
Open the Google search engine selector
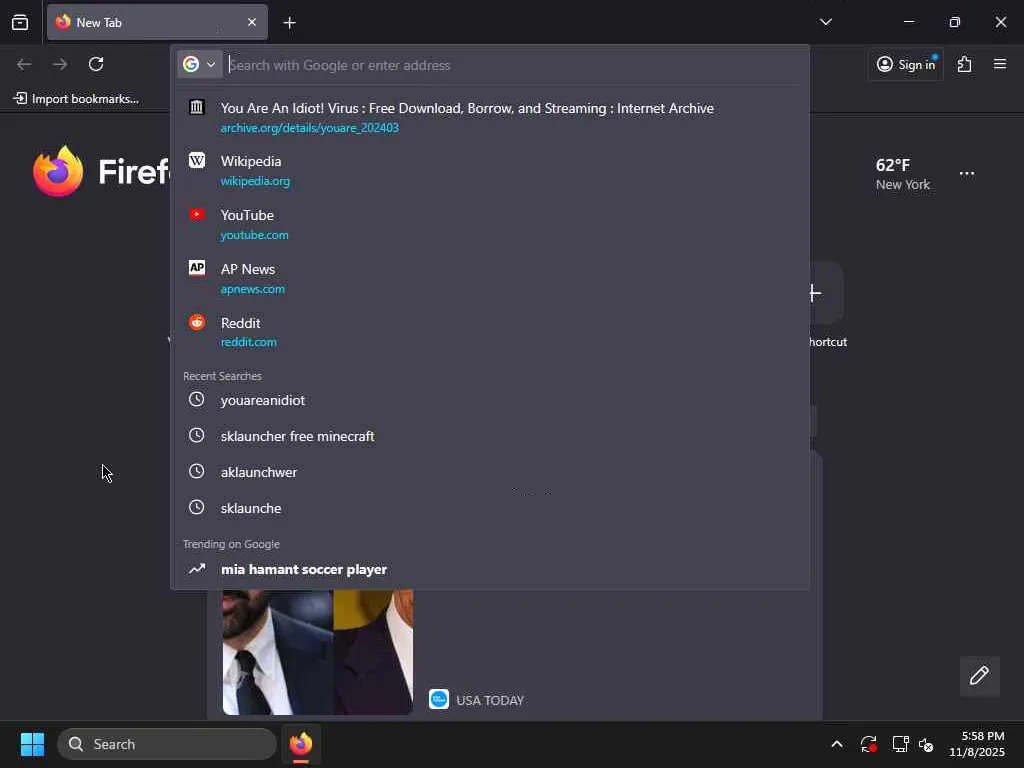tap(199, 65)
